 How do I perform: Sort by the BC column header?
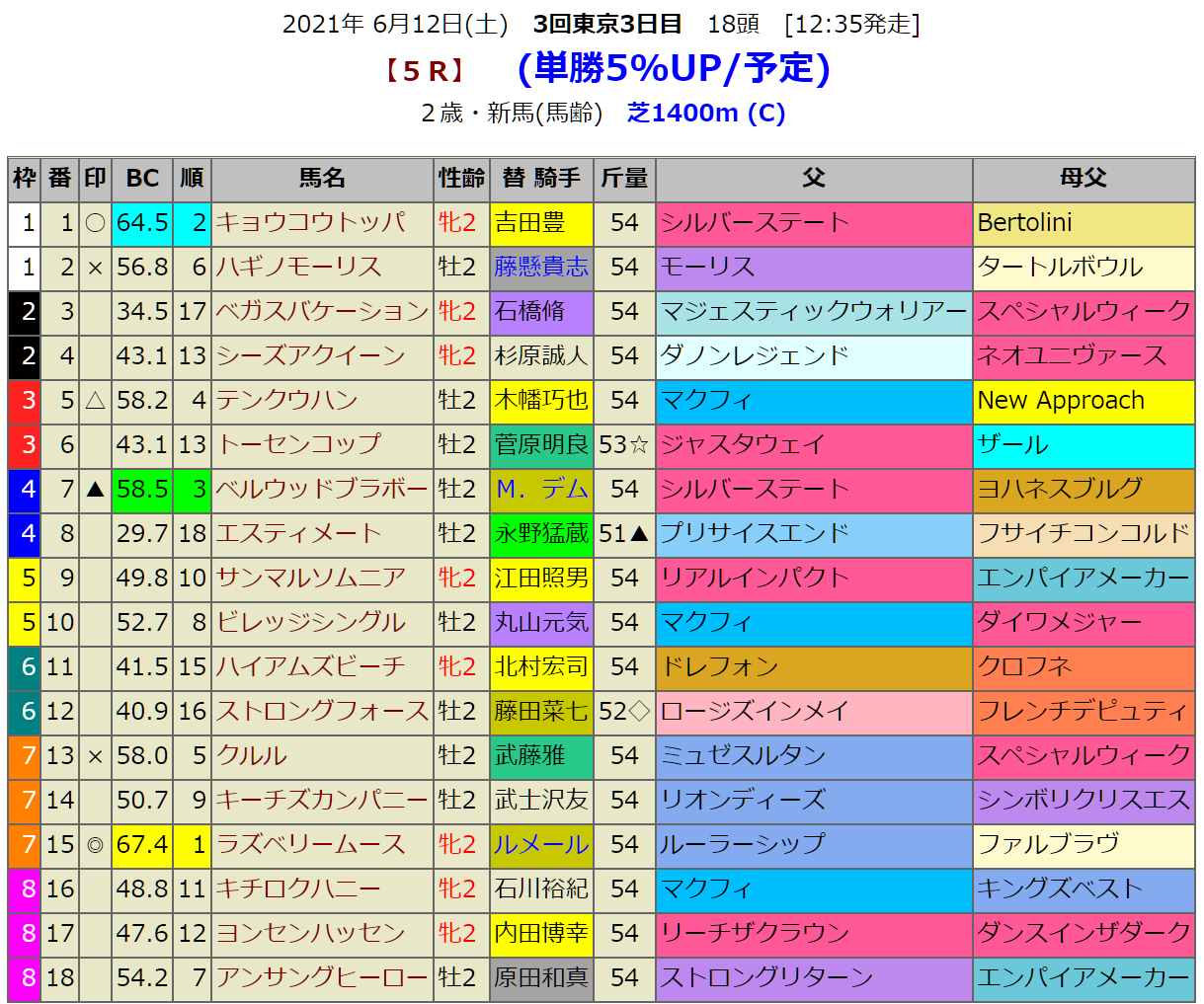click(142, 179)
